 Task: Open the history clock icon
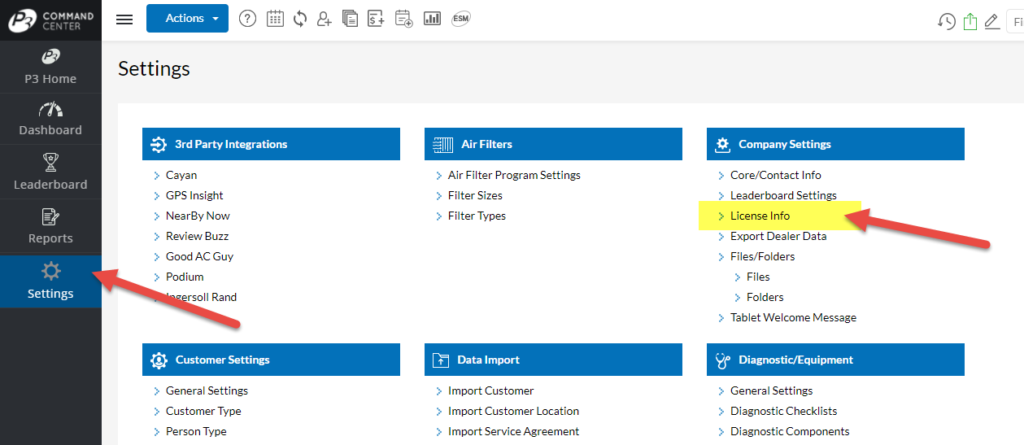946,22
